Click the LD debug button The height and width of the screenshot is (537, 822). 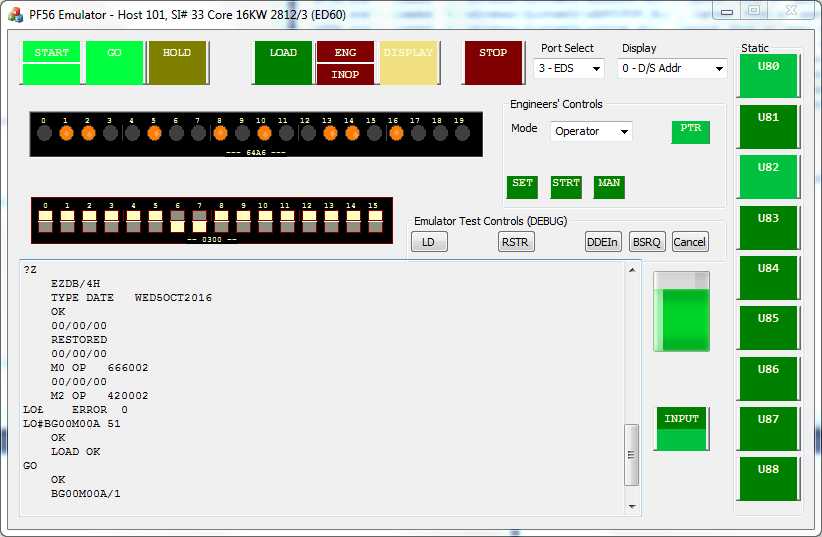429,242
